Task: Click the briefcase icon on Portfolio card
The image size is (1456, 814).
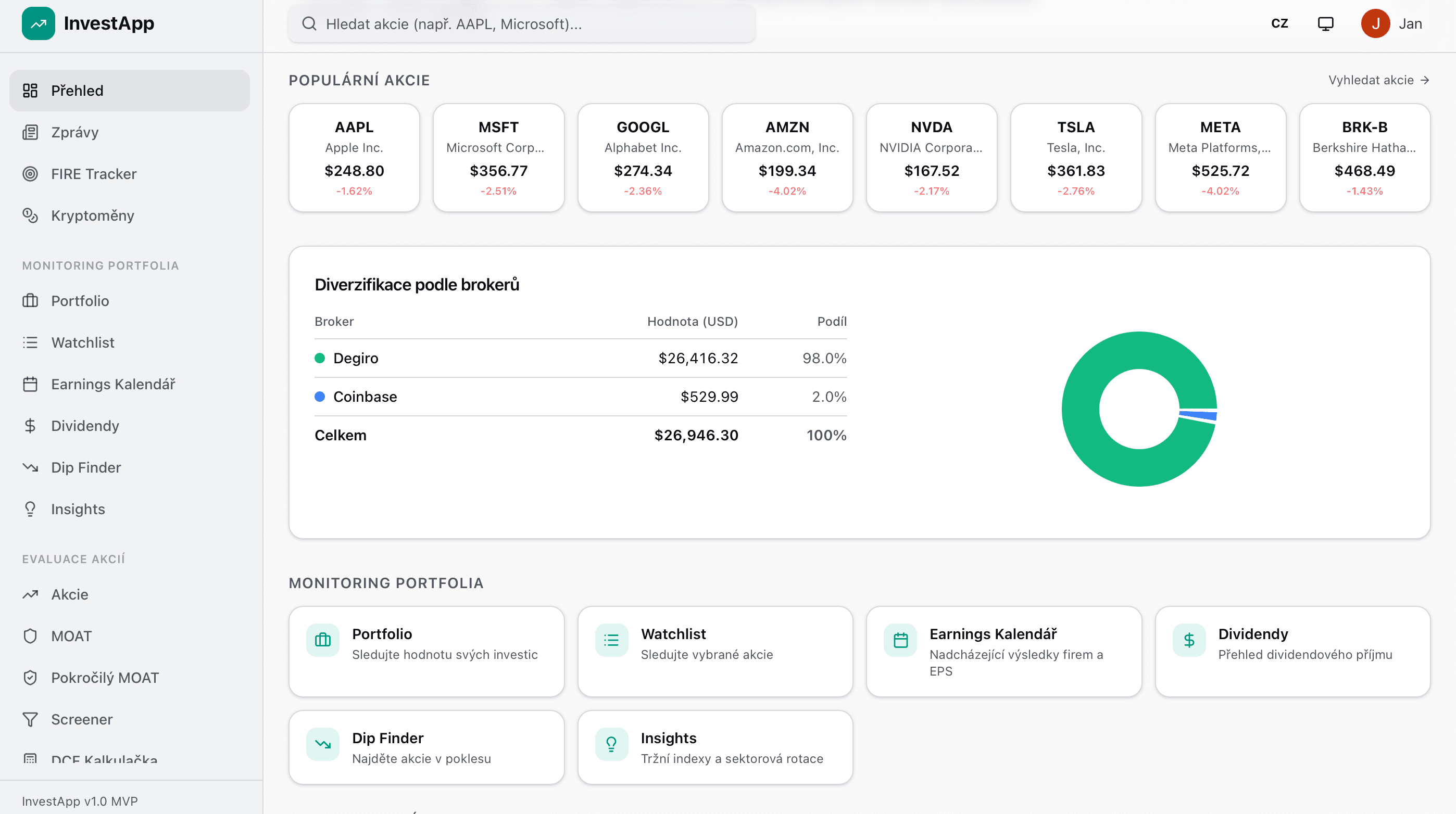Action: [x=323, y=640]
